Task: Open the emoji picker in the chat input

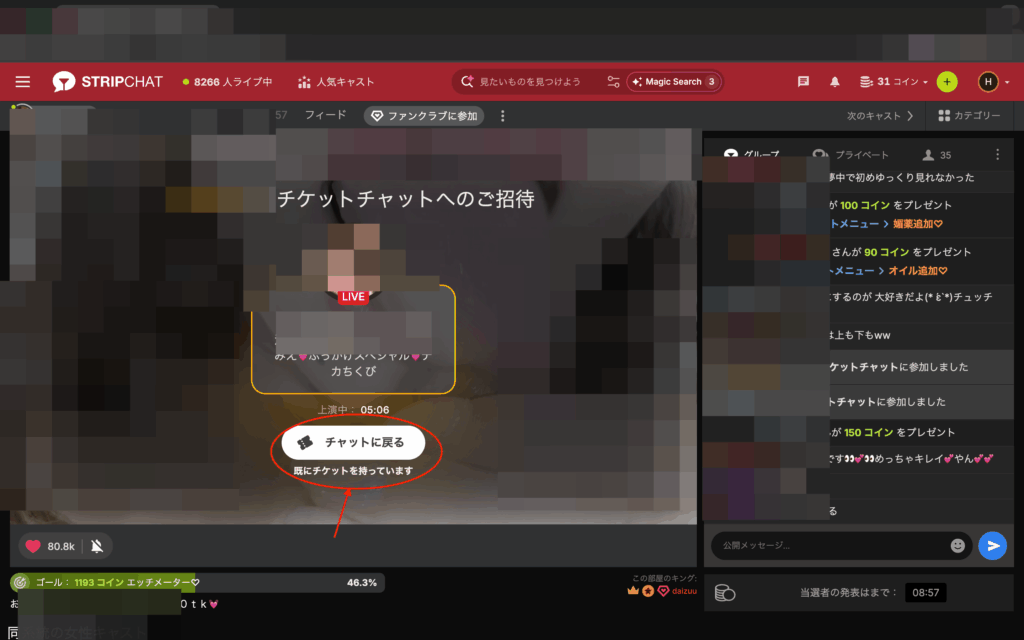Action: pos(958,546)
